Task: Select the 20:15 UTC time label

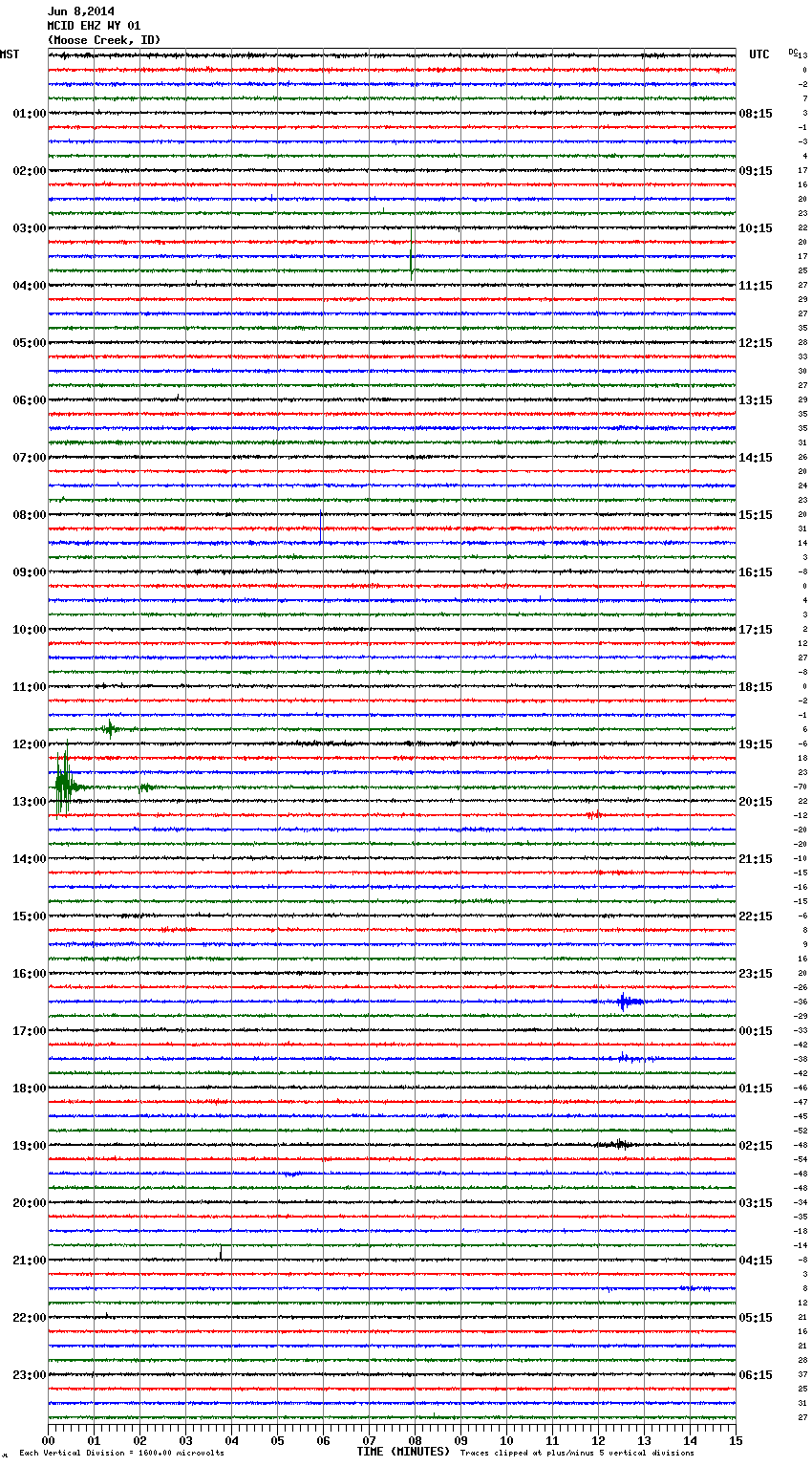Action: pos(756,802)
